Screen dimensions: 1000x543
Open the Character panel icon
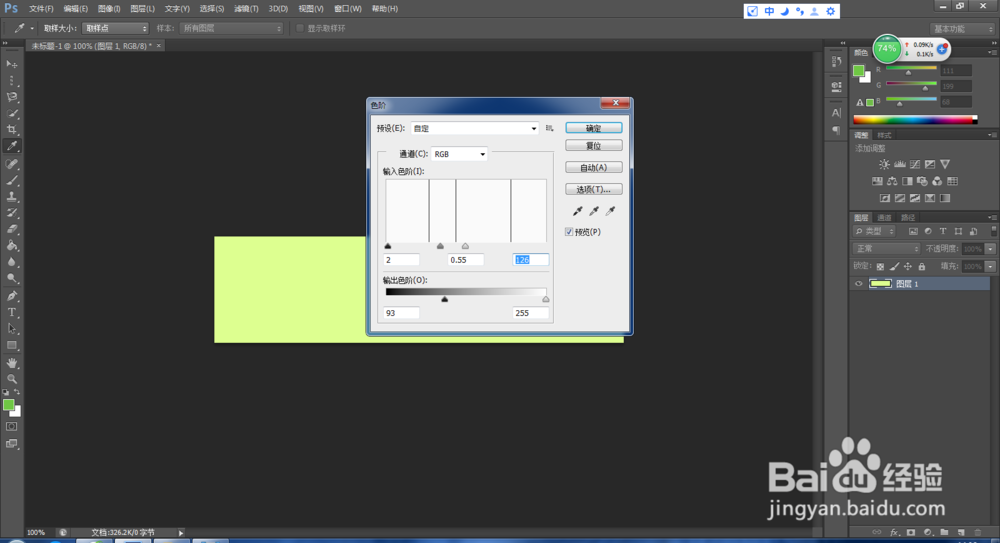[x=836, y=113]
